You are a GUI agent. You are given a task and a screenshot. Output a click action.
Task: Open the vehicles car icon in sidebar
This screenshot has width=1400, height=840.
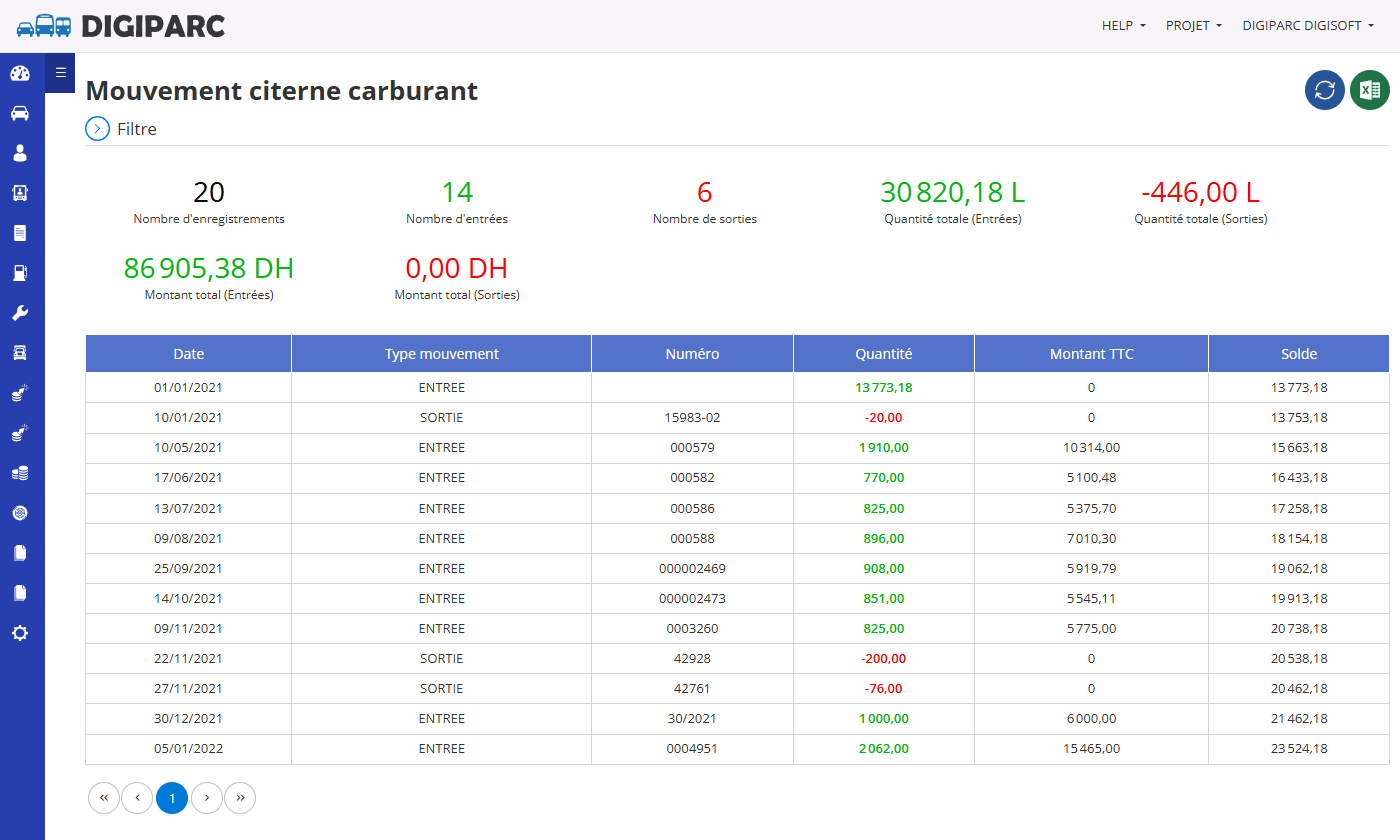20,113
